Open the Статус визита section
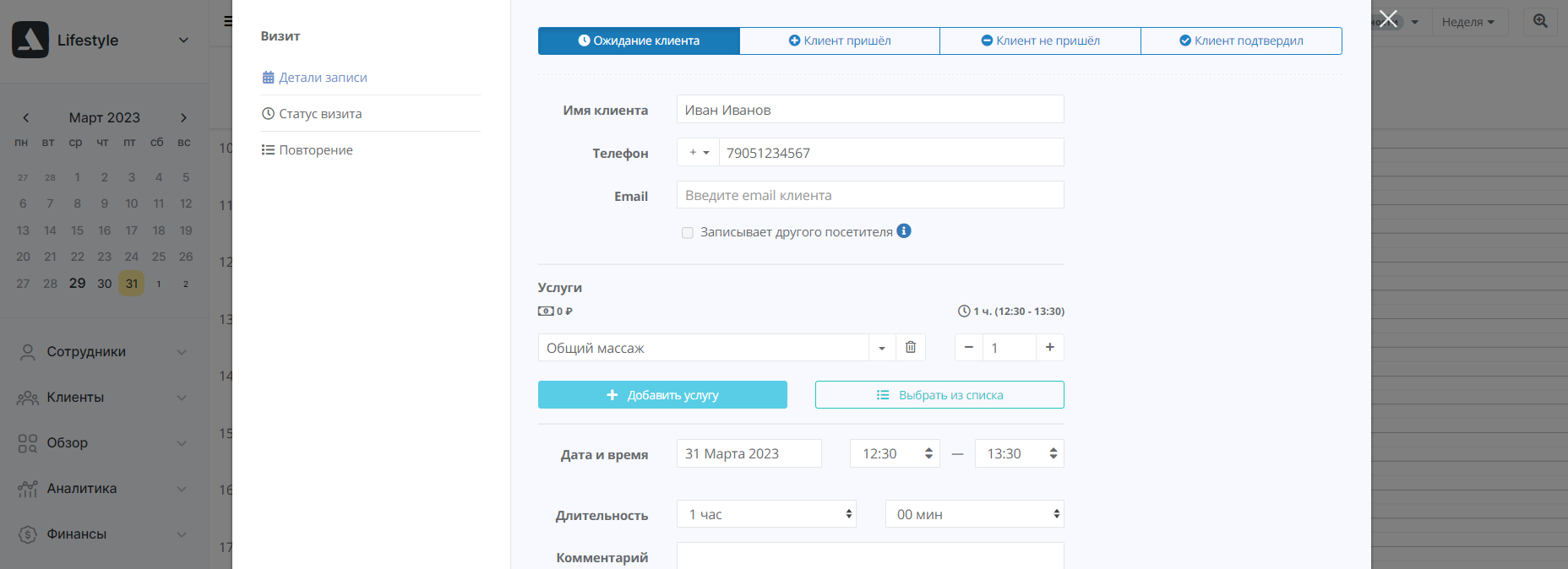This screenshot has height=569, width=1568. (320, 114)
